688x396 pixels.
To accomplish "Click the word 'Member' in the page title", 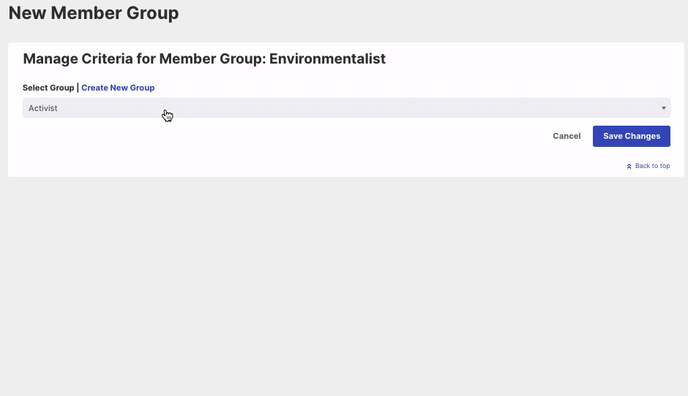I will [x=86, y=13].
